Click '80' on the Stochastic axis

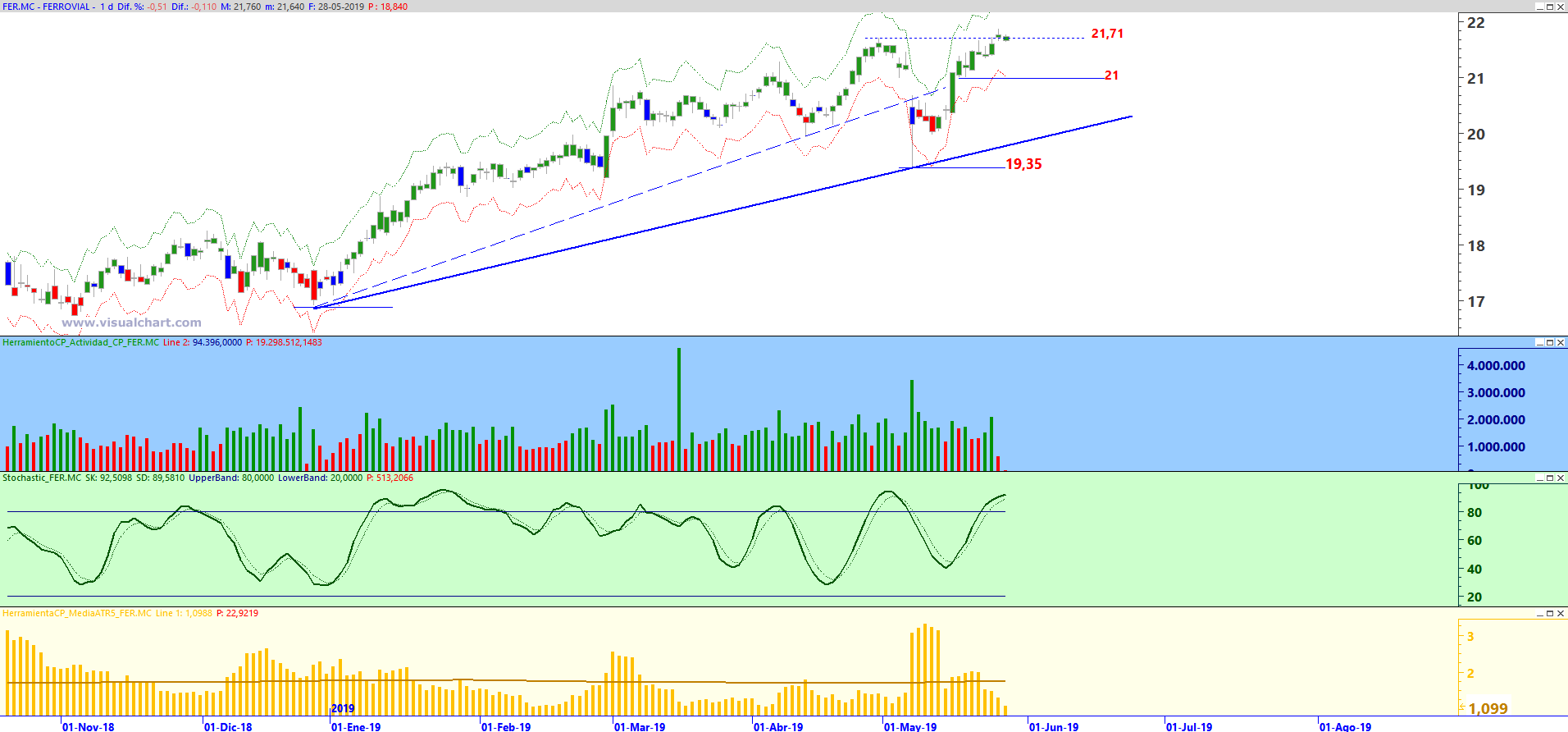coord(1475,513)
